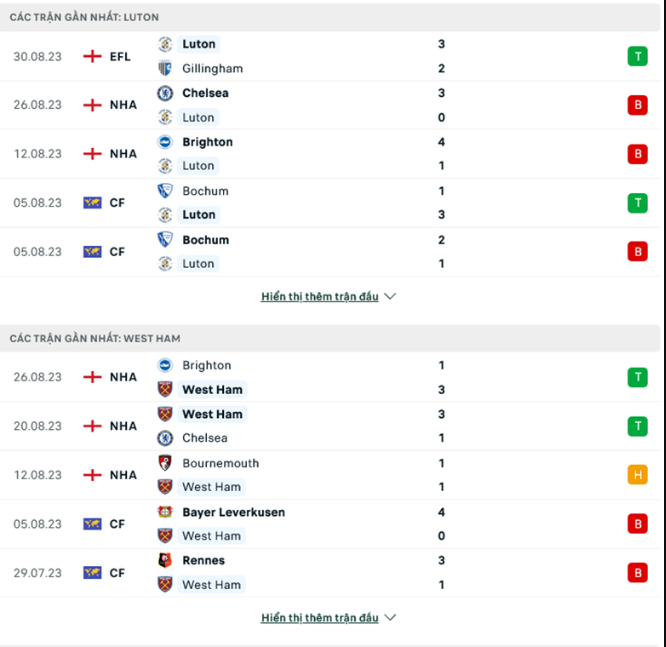Viewport: 666px width, 647px height.
Task: Click the orange H draw badge
Action: pos(637,475)
